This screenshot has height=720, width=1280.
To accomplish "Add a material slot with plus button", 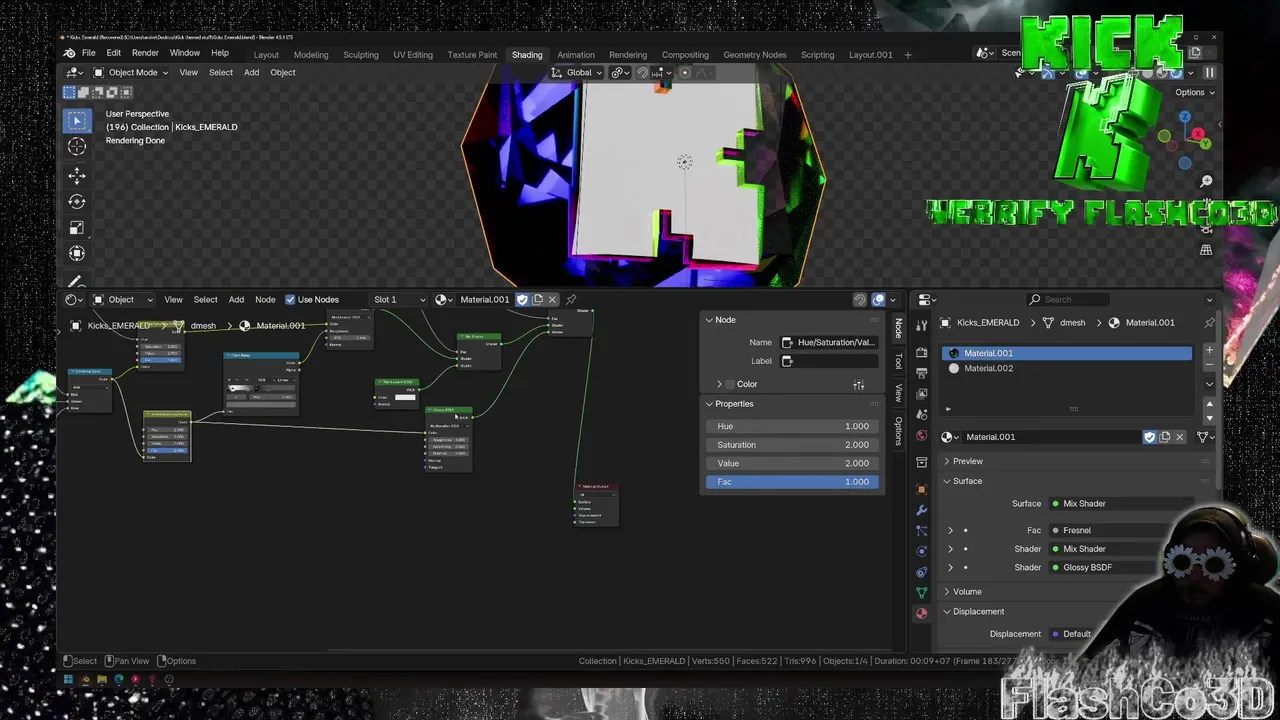I will click(x=1209, y=351).
